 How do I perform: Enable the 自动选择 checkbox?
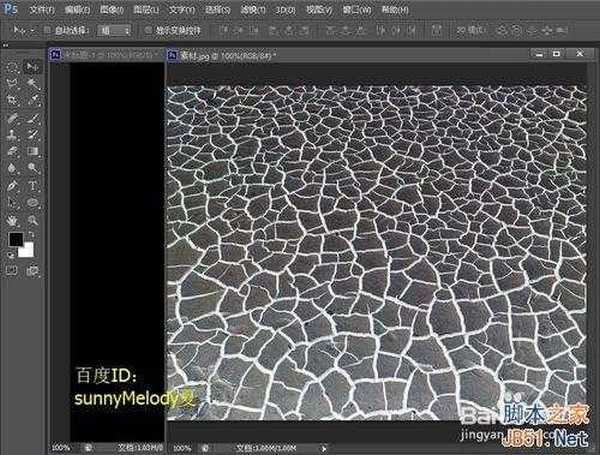coord(48,30)
